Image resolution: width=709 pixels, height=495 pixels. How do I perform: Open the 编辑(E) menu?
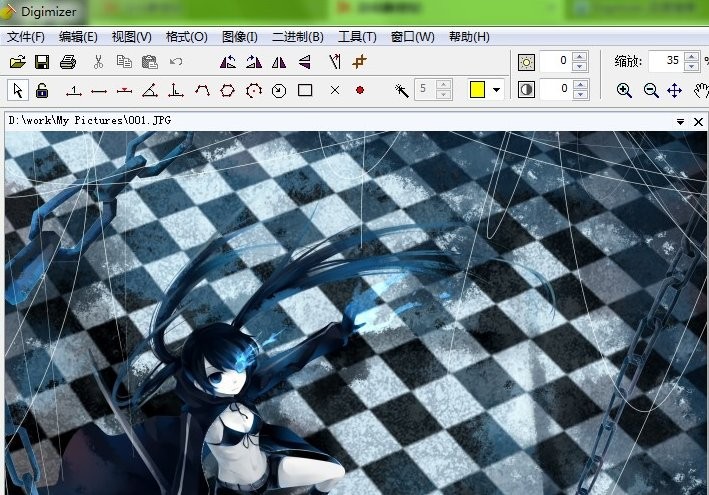click(x=78, y=37)
